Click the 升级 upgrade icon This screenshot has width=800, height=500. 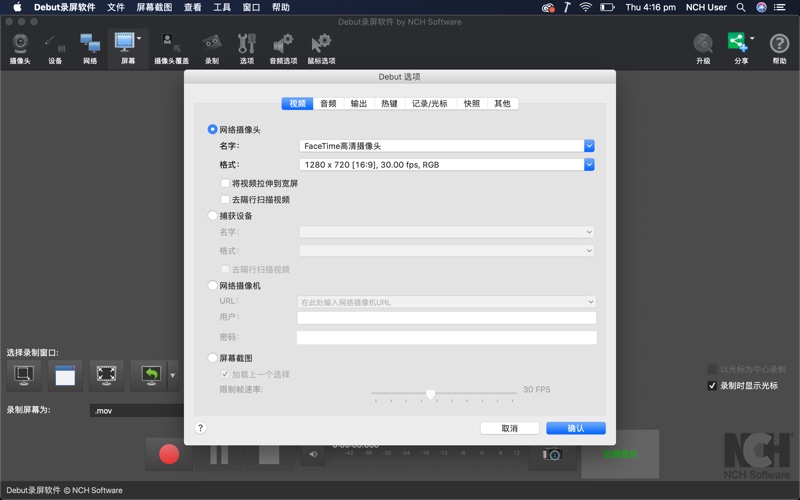703,47
